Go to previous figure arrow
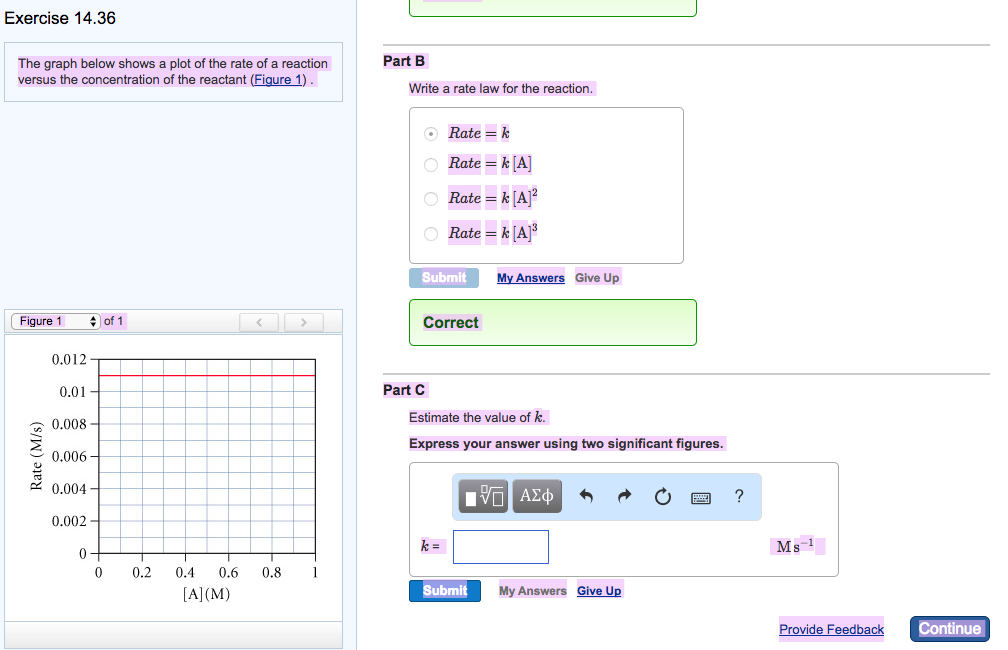 (x=260, y=322)
